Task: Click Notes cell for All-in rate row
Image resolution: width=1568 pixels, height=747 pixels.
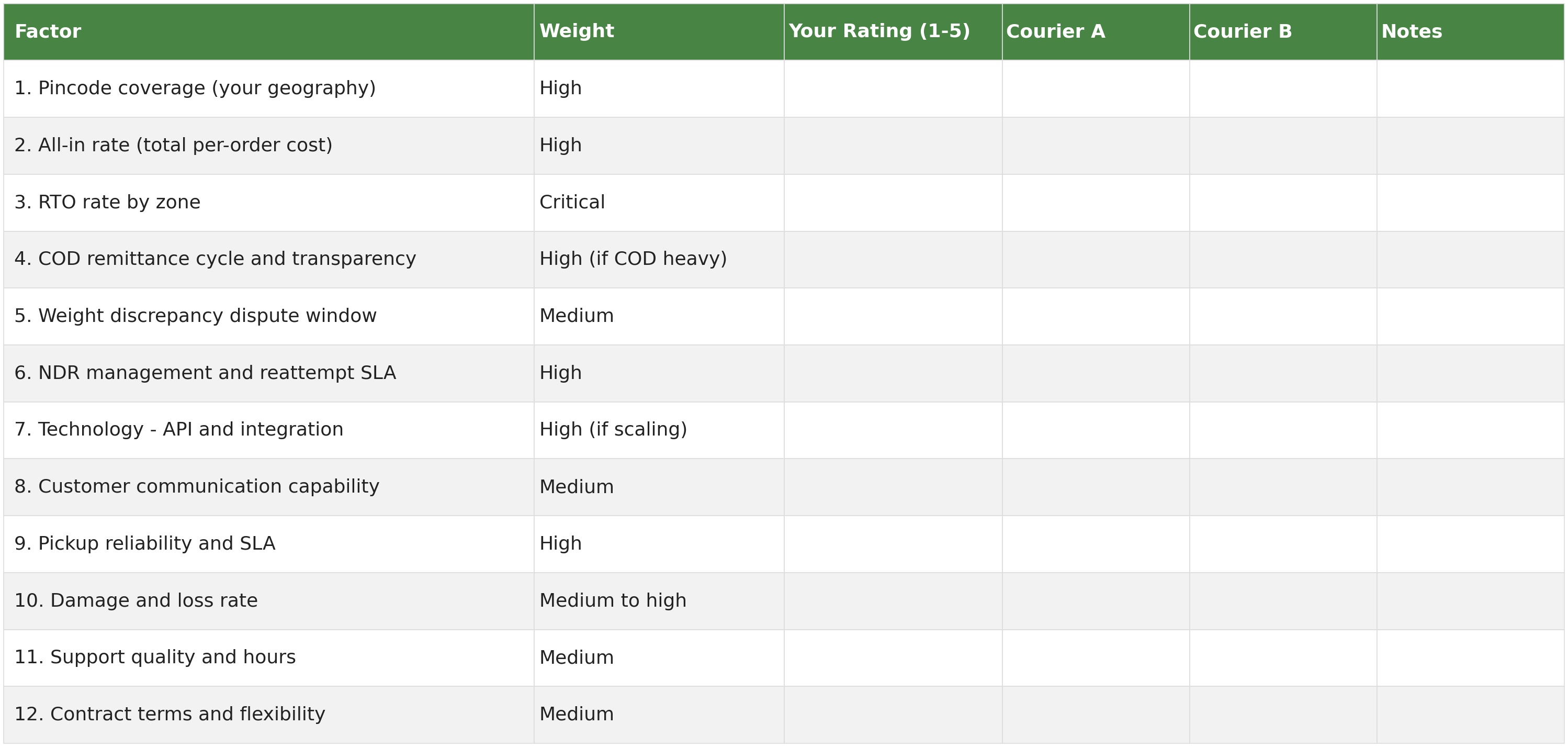Action: click(x=1471, y=146)
